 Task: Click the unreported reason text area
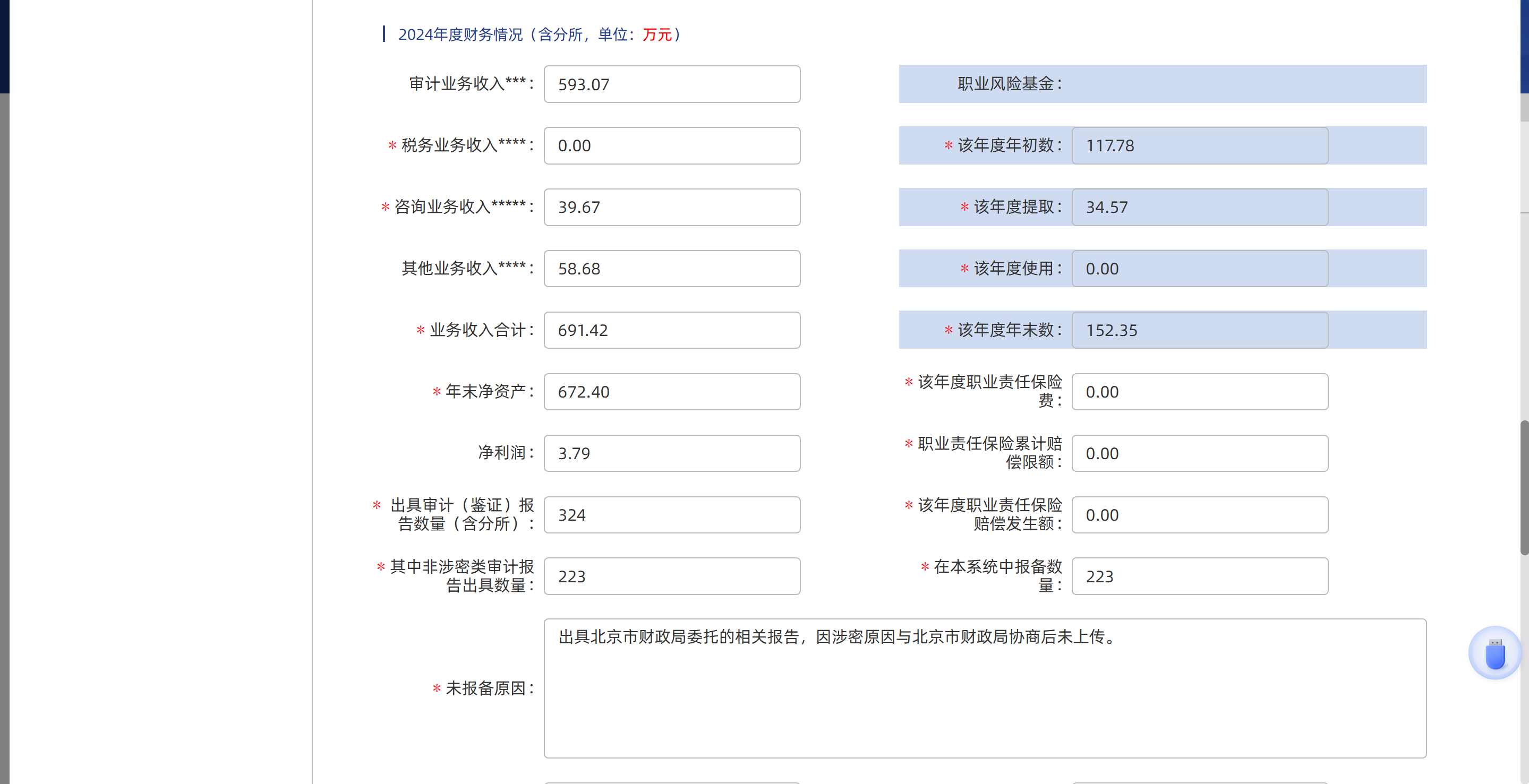pyautogui.click(x=984, y=688)
